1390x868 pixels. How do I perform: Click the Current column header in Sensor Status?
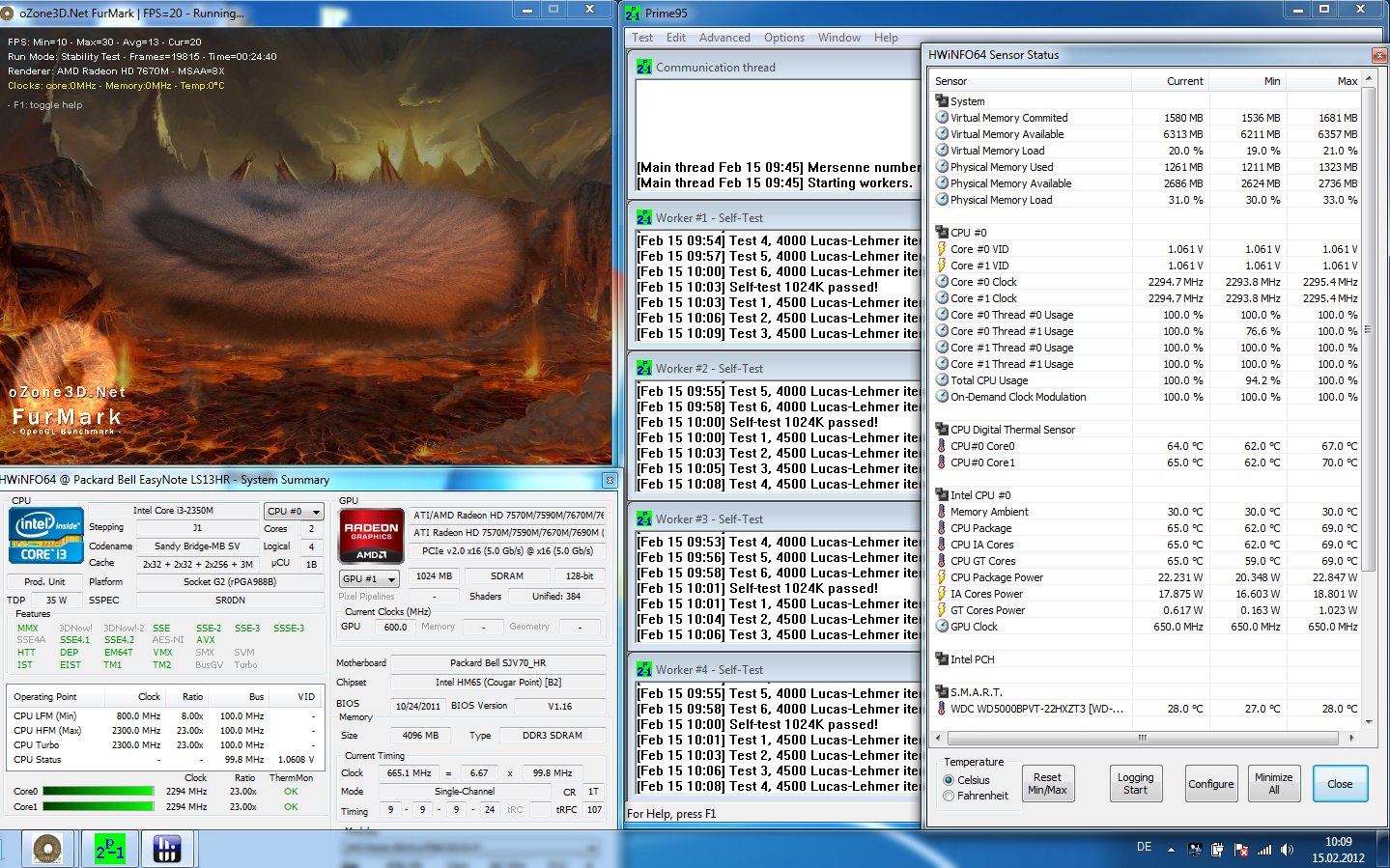pos(1169,81)
